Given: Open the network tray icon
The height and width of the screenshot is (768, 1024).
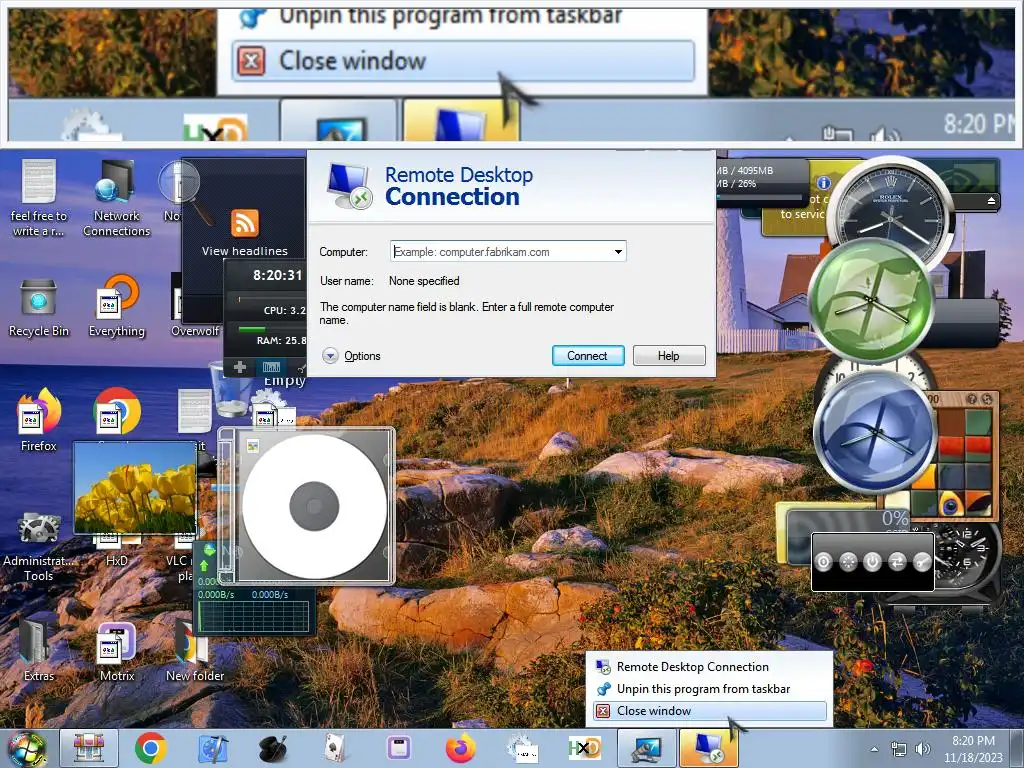Looking at the screenshot, I should pyautogui.click(x=899, y=749).
